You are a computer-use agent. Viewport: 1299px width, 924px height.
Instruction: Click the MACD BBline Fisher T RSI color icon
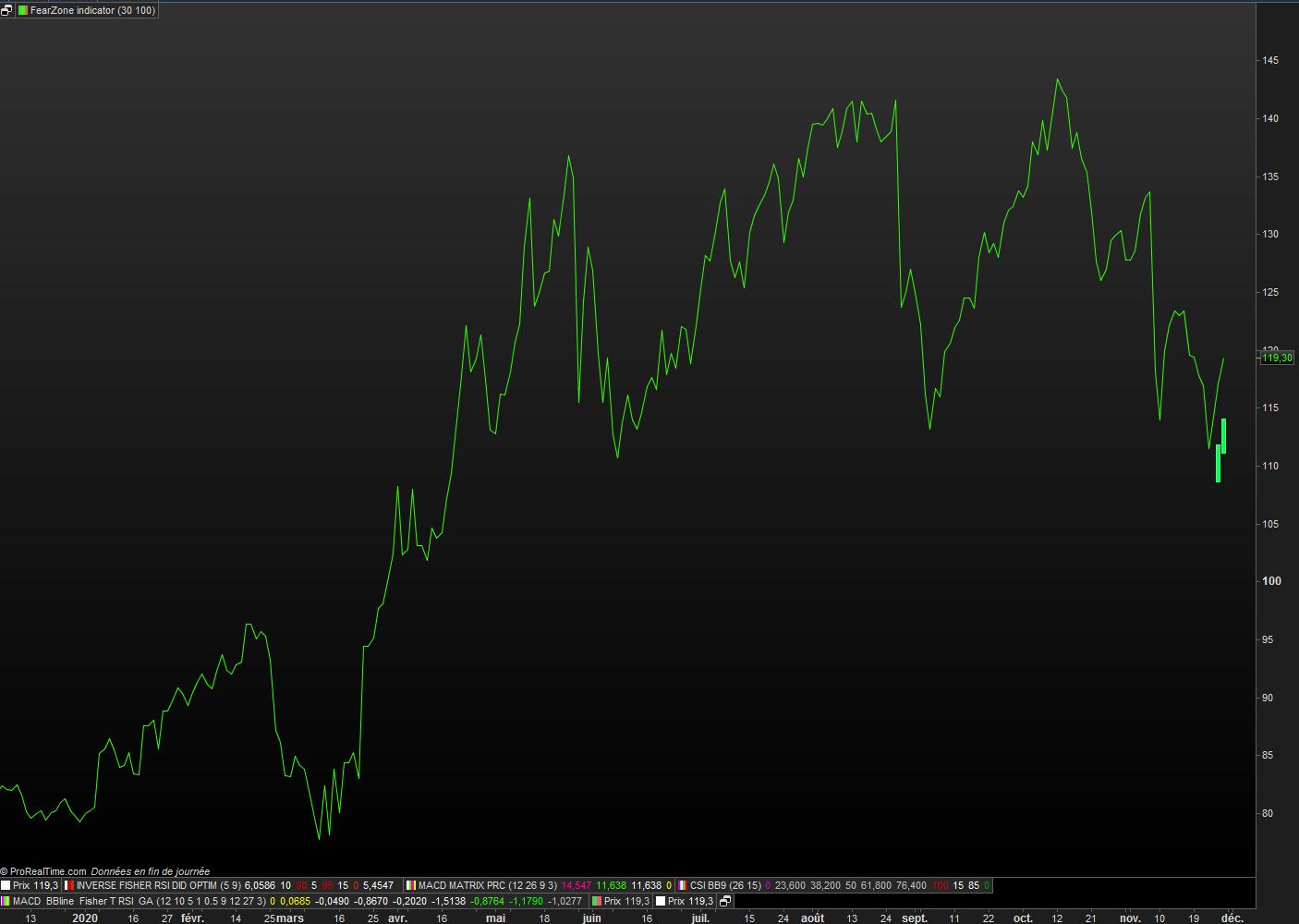[x=6, y=901]
